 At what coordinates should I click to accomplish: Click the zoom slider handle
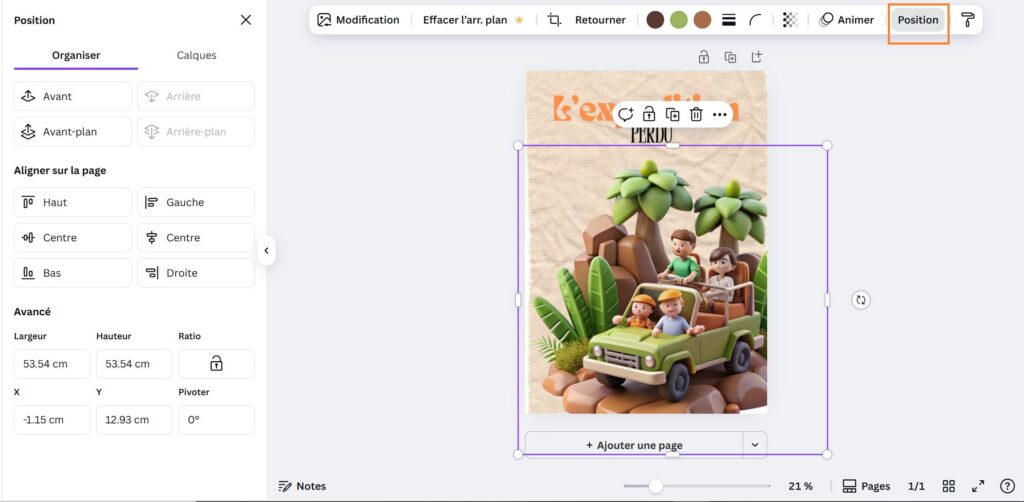pos(656,486)
